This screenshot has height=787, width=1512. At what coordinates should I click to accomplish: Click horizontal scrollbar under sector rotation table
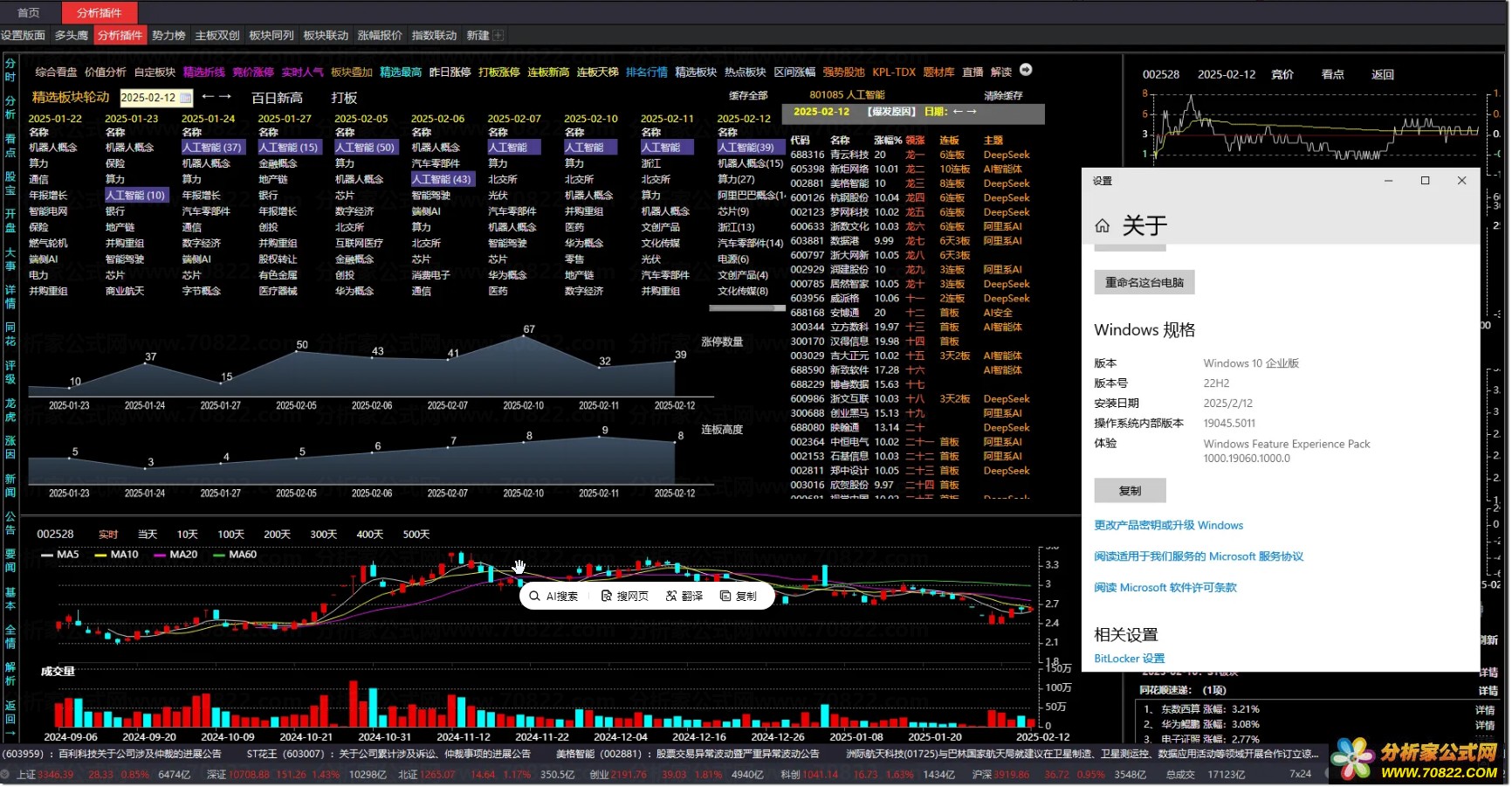point(747,308)
